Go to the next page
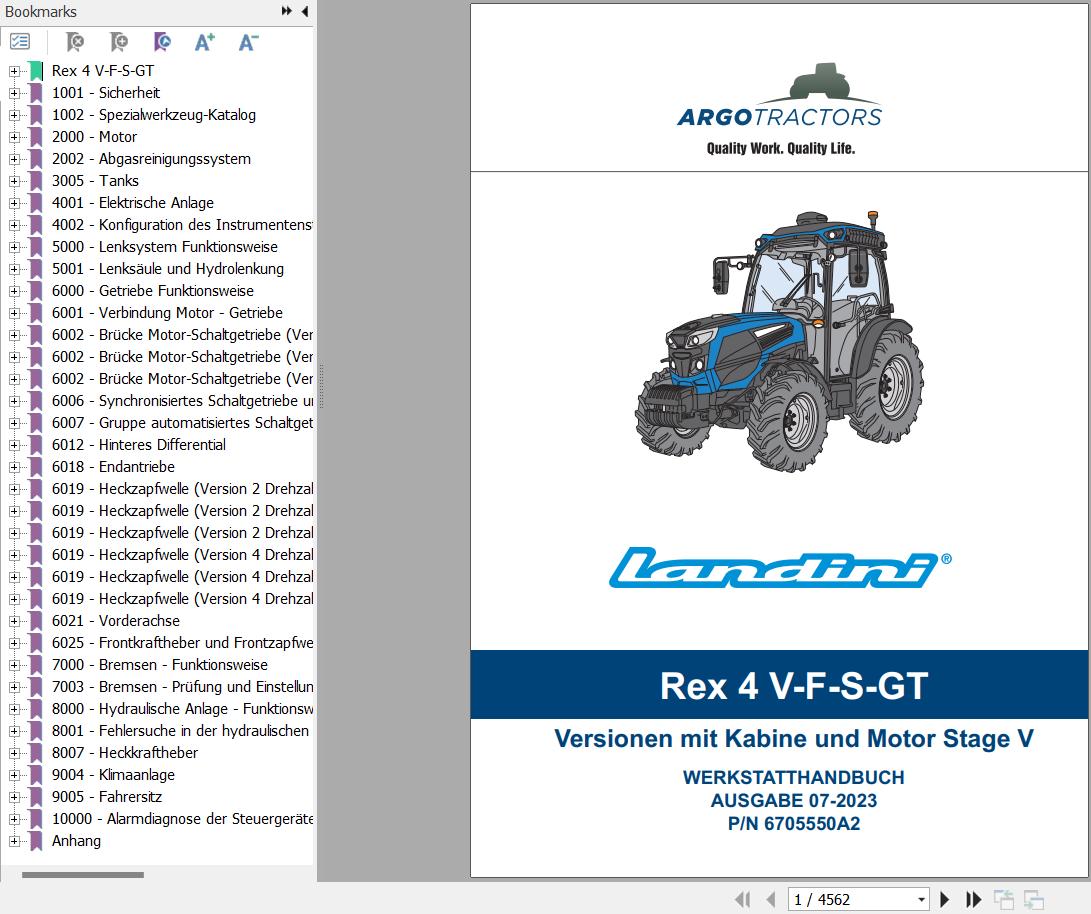The width and height of the screenshot is (1091, 914). pos(944,899)
